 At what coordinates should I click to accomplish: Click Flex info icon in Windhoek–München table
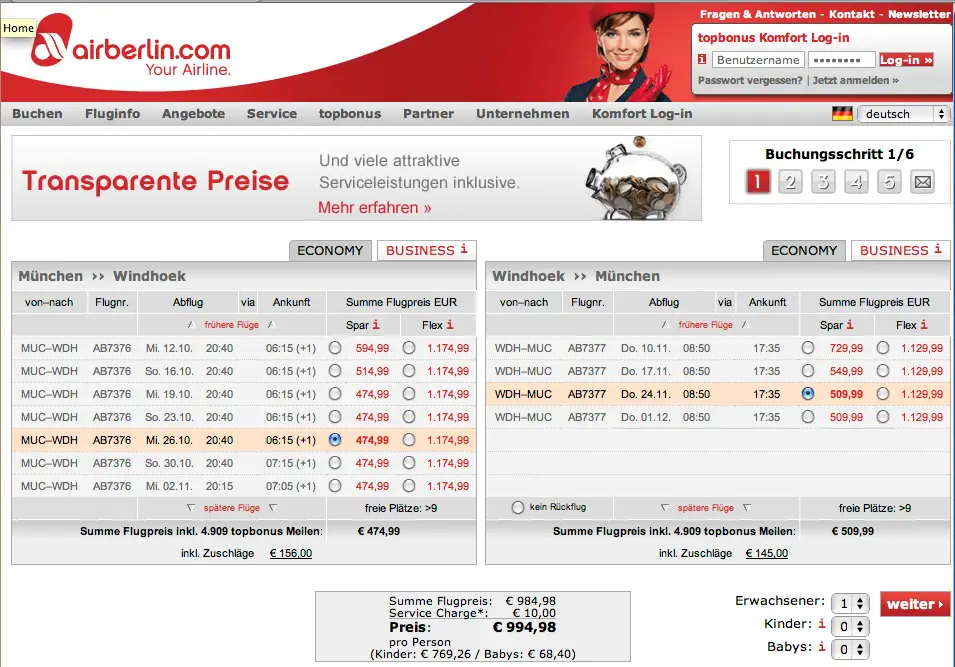click(924, 325)
